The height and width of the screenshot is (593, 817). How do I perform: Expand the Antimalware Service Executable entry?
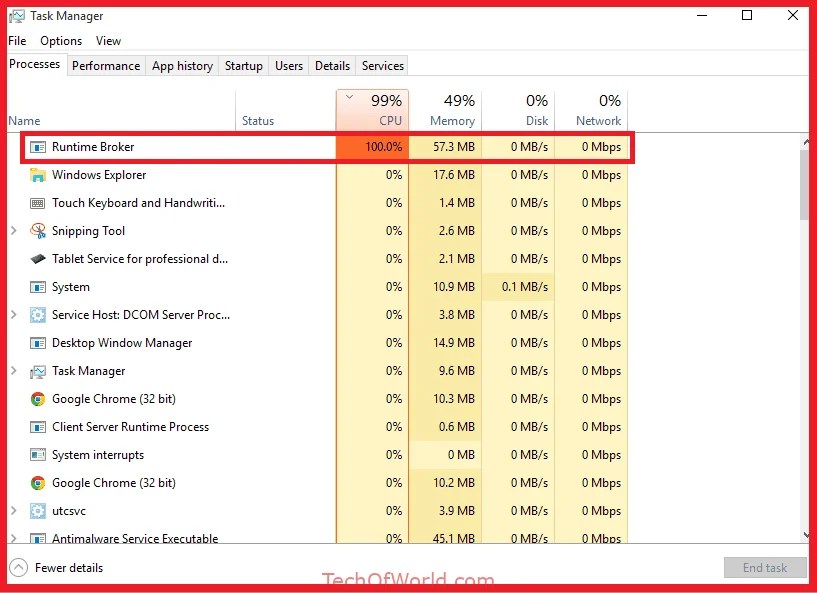(x=12, y=538)
